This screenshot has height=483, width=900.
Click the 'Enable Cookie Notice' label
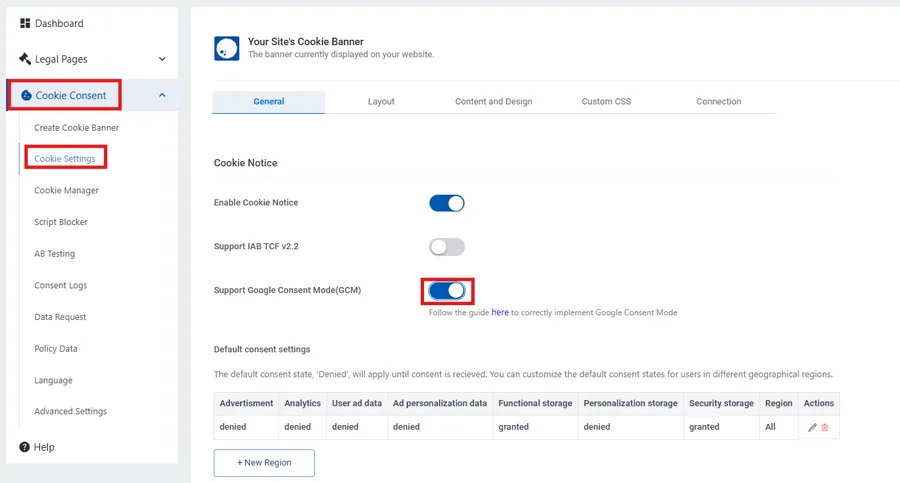(256, 203)
